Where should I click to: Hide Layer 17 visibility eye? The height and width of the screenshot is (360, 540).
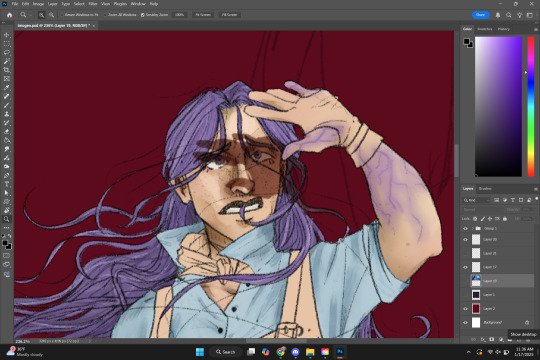pyautogui.click(x=465, y=267)
